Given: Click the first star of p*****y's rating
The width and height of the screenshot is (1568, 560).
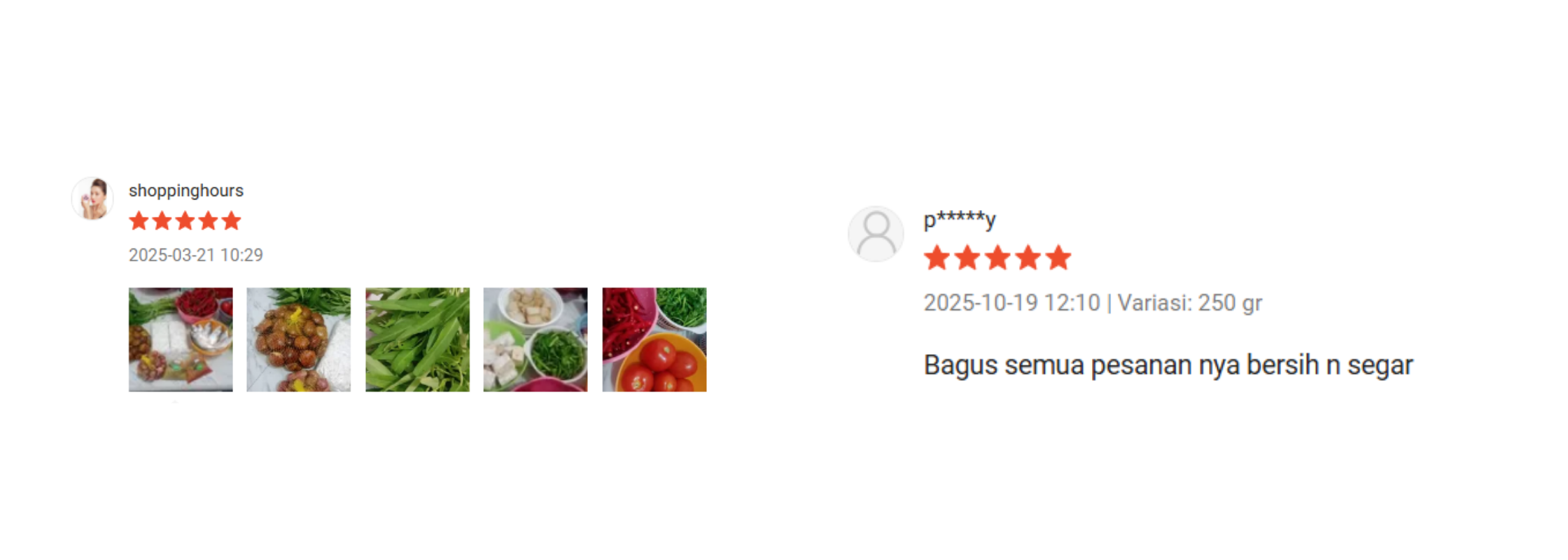Looking at the screenshot, I should [937, 258].
